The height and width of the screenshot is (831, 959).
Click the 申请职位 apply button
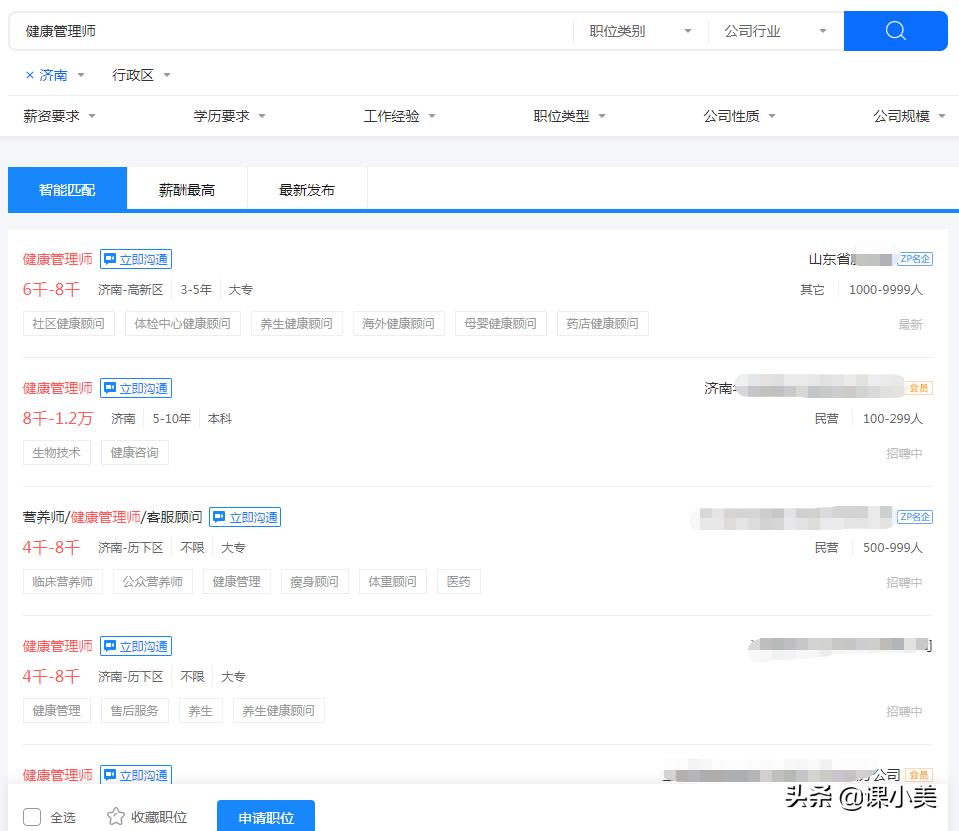tap(265, 817)
